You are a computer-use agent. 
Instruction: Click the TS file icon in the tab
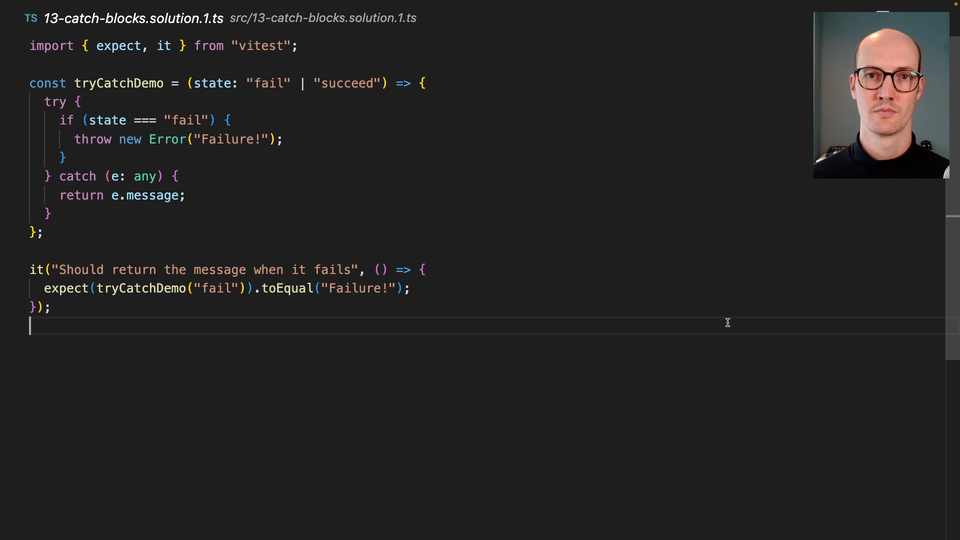point(31,18)
